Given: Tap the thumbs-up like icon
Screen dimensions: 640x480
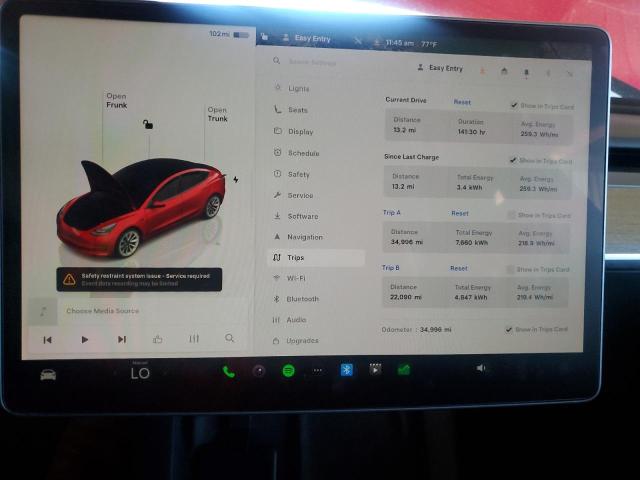Looking at the screenshot, I should (158, 339).
